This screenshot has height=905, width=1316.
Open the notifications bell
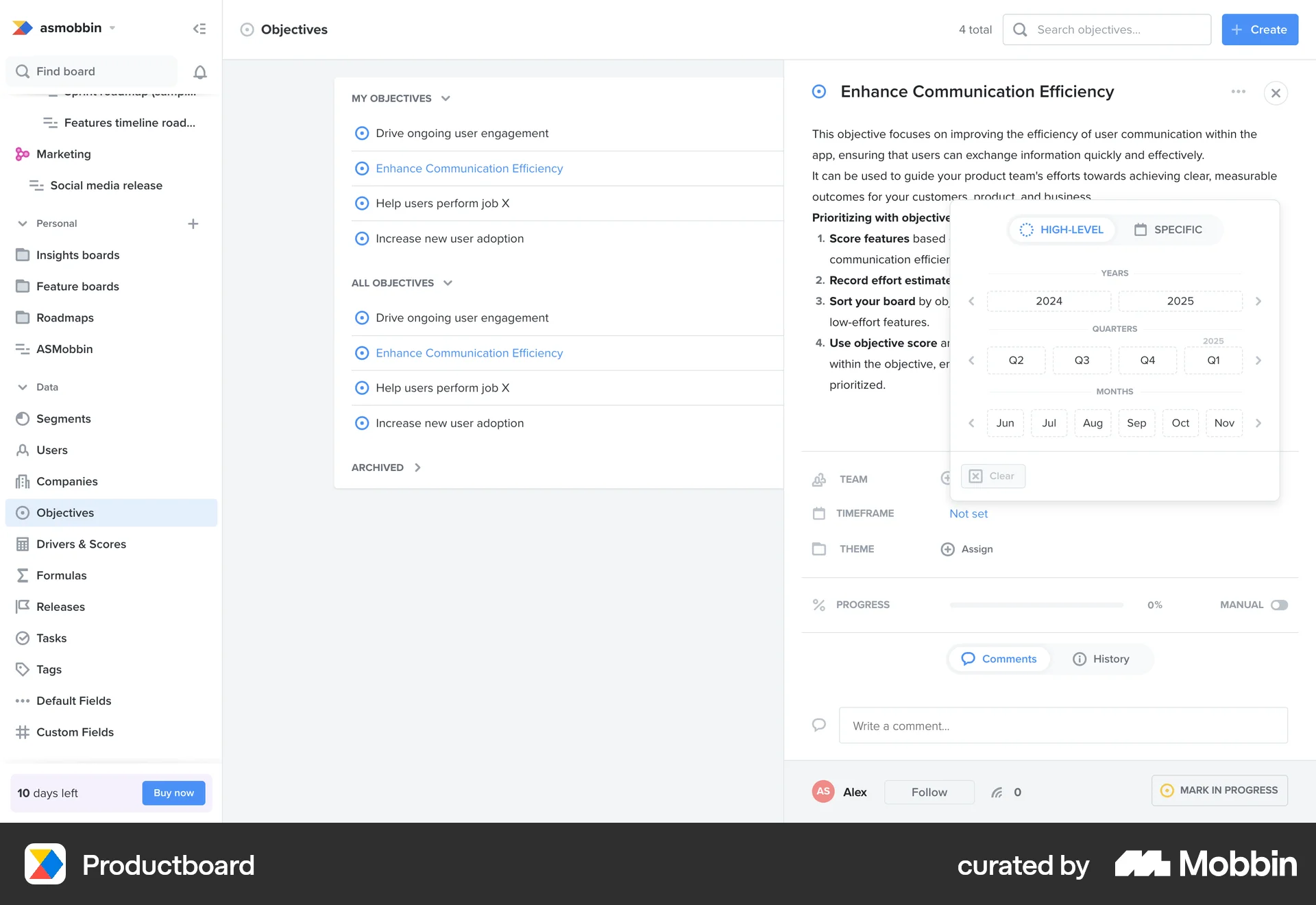(x=199, y=71)
